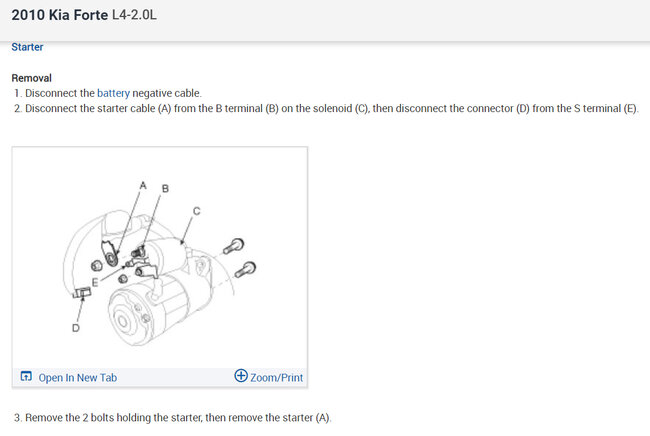Click the Removal section heading

(32, 78)
